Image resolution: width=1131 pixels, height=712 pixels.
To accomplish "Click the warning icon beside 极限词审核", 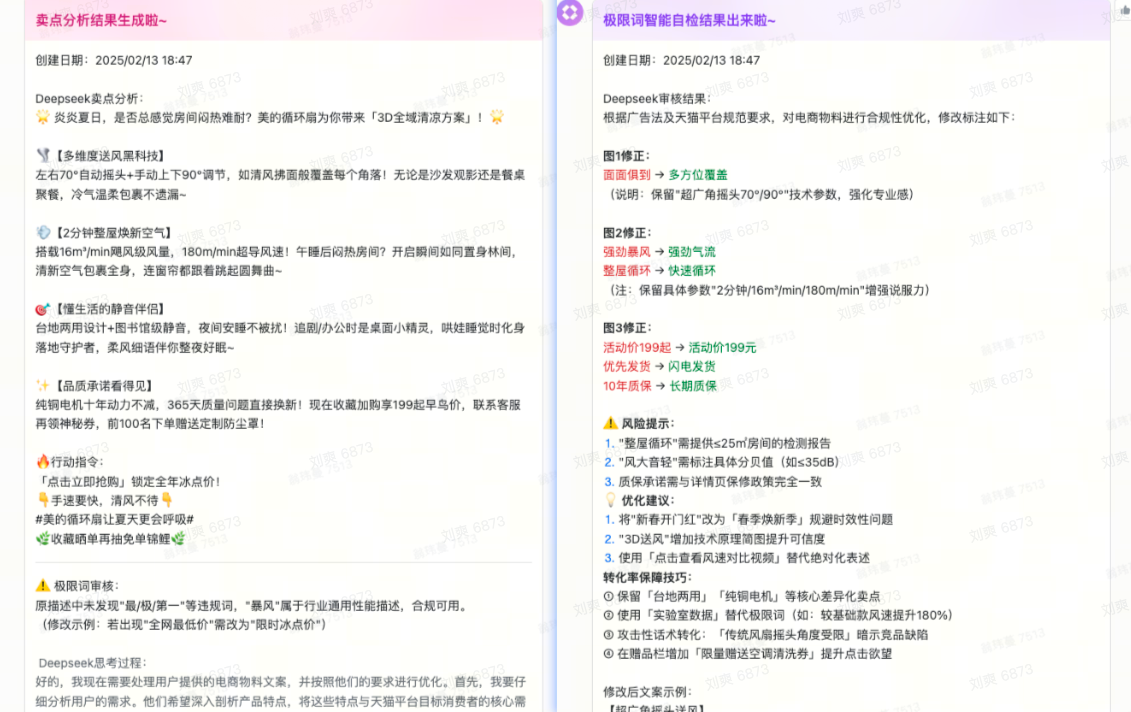I will pos(43,586).
